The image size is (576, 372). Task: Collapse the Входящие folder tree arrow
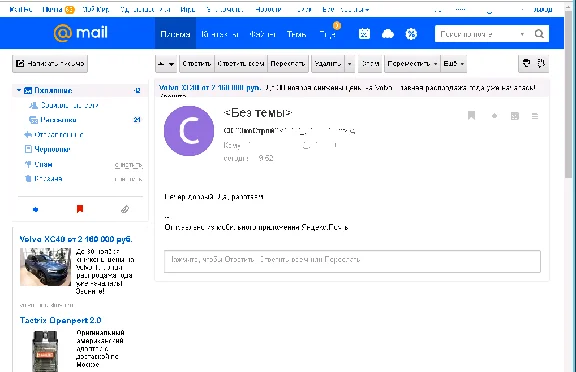(19, 90)
